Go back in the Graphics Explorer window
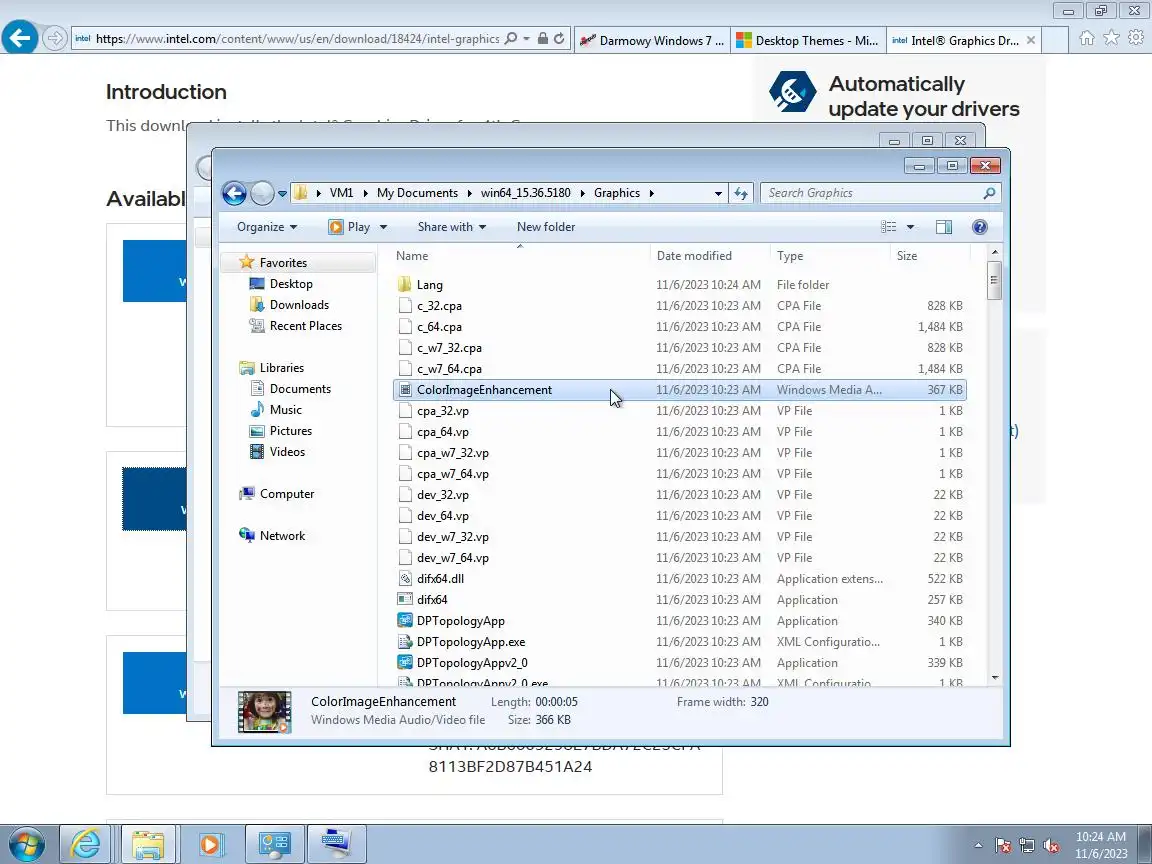 click(234, 193)
